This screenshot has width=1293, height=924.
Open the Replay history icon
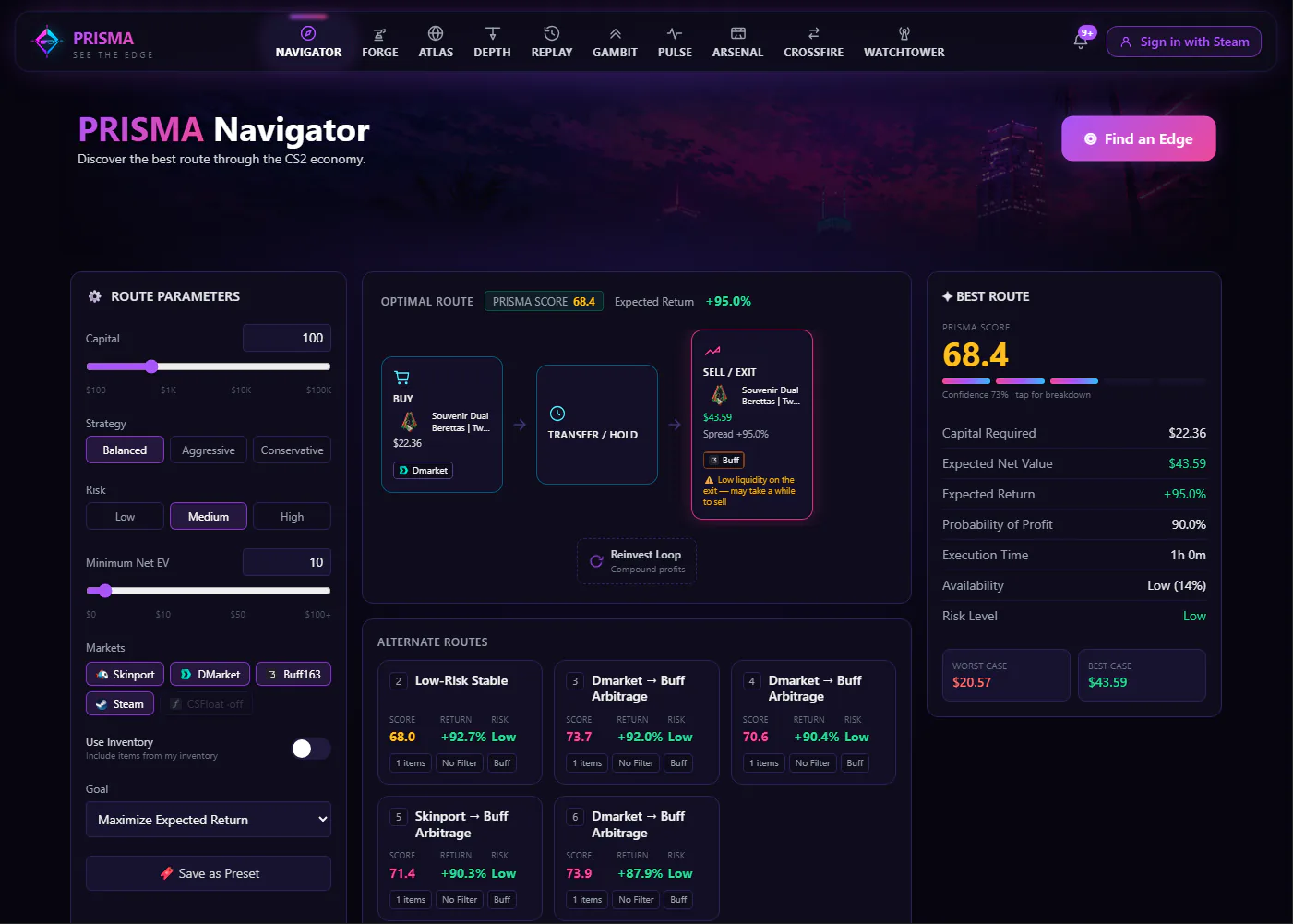point(552,33)
